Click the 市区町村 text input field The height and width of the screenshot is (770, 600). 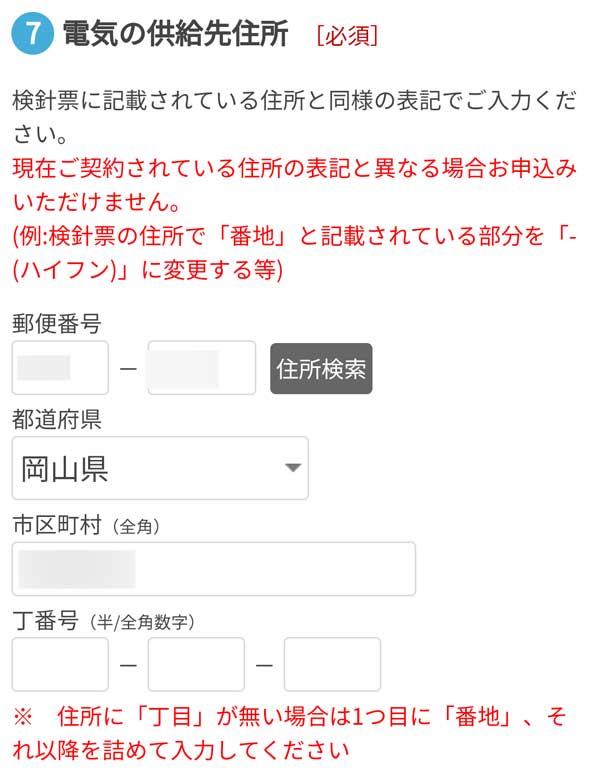point(214,569)
